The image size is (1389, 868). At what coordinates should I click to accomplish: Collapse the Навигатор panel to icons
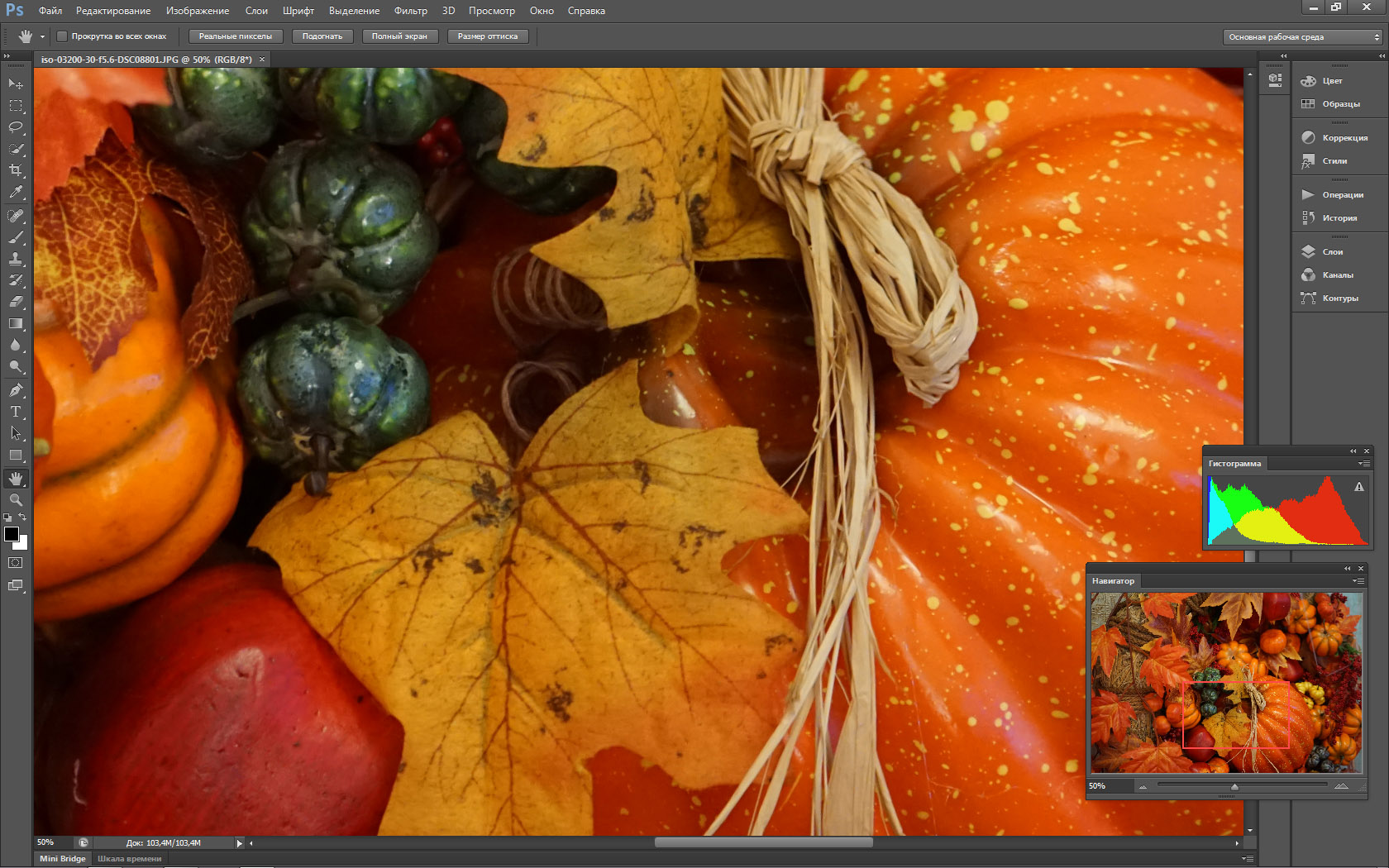(1348, 569)
